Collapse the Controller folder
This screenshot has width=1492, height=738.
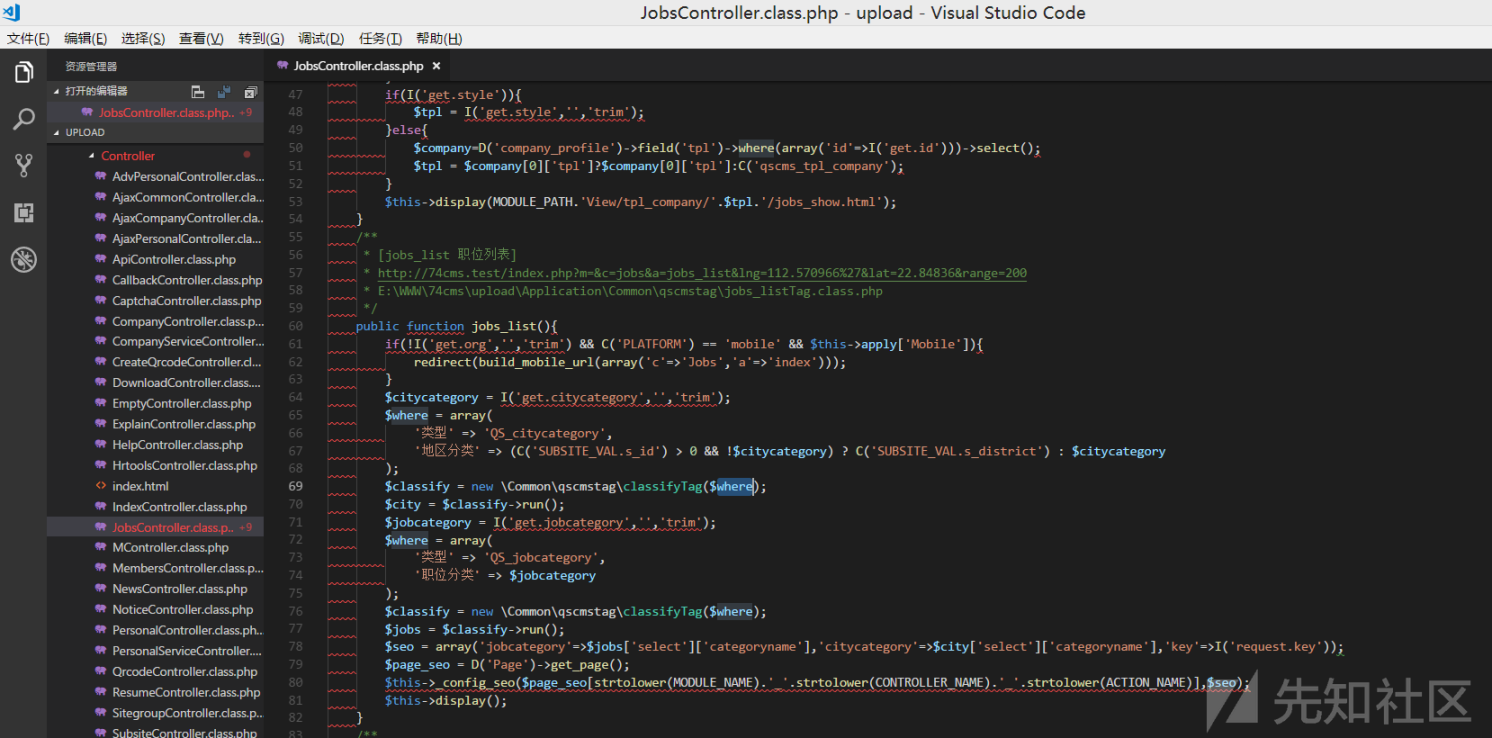(x=127, y=156)
